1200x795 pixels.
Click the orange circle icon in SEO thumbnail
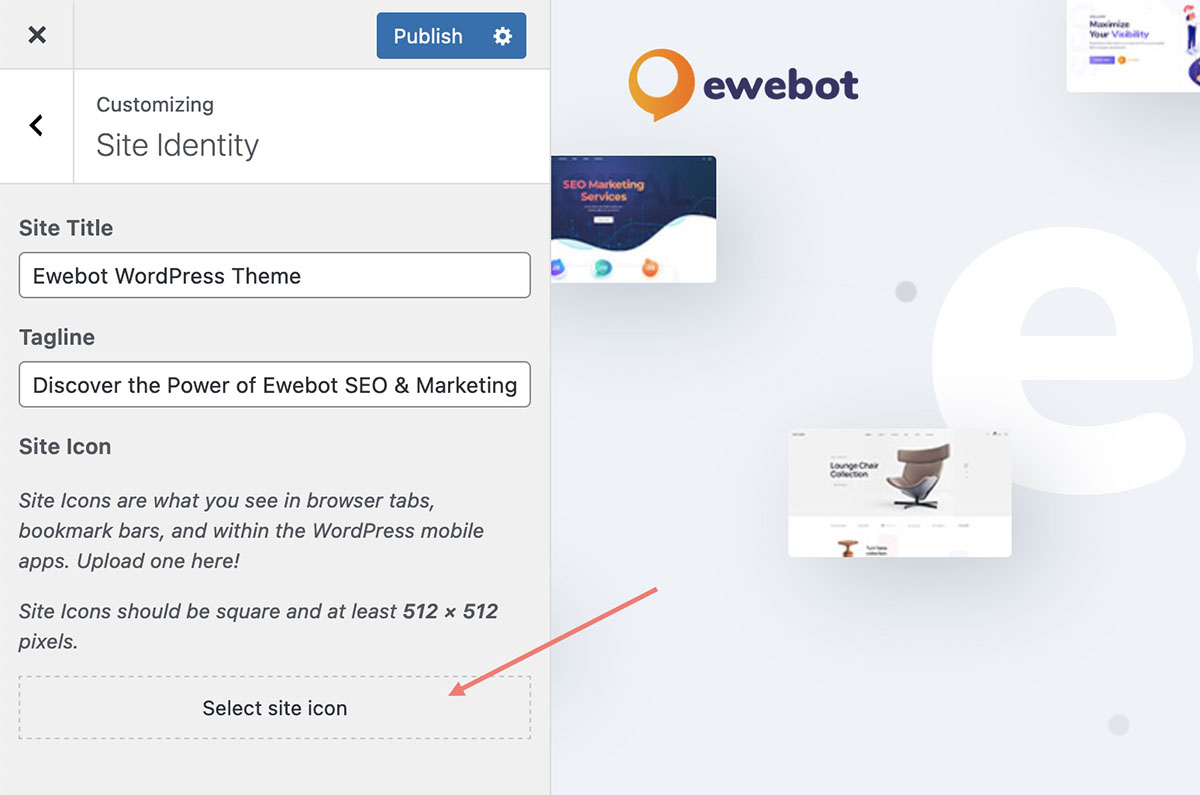tap(649, 268)
